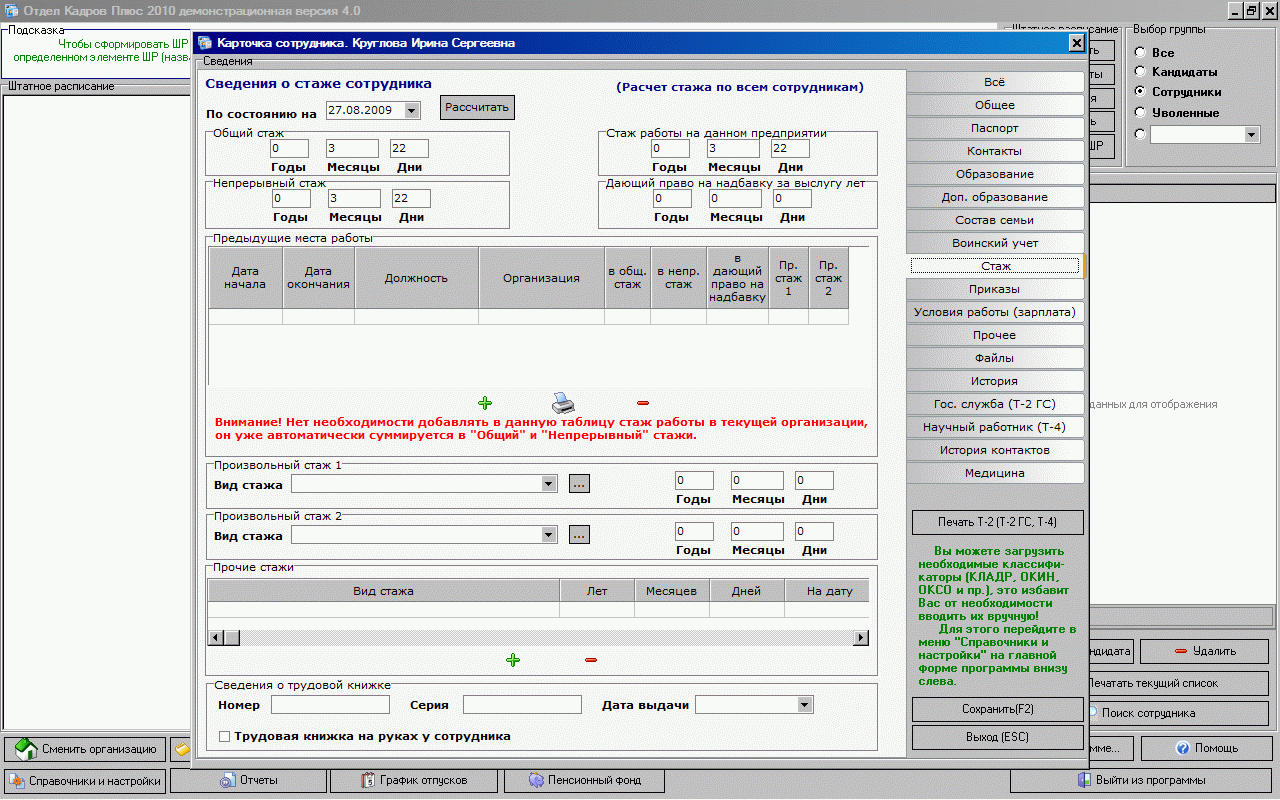Click Сменить организацию button in main window
Image resolution: width=1280 pixels, height=800 pixels.
(x=84, y=748)
